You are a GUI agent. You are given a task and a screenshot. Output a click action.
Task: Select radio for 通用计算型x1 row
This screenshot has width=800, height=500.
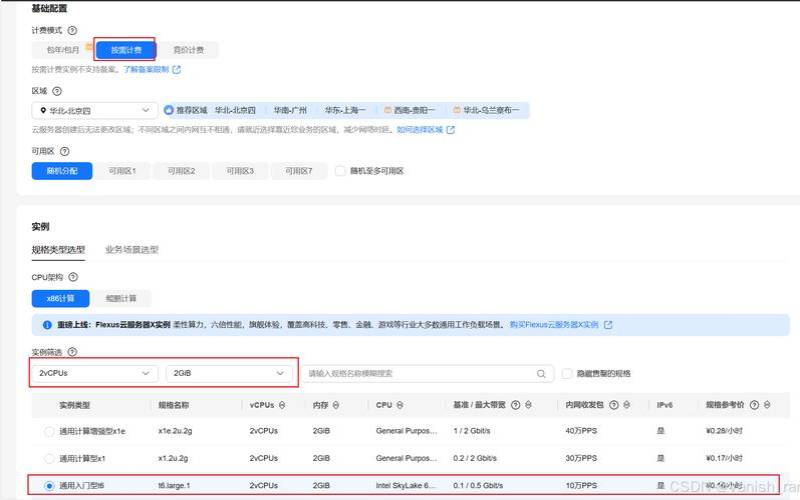click(x=49, y=459)
